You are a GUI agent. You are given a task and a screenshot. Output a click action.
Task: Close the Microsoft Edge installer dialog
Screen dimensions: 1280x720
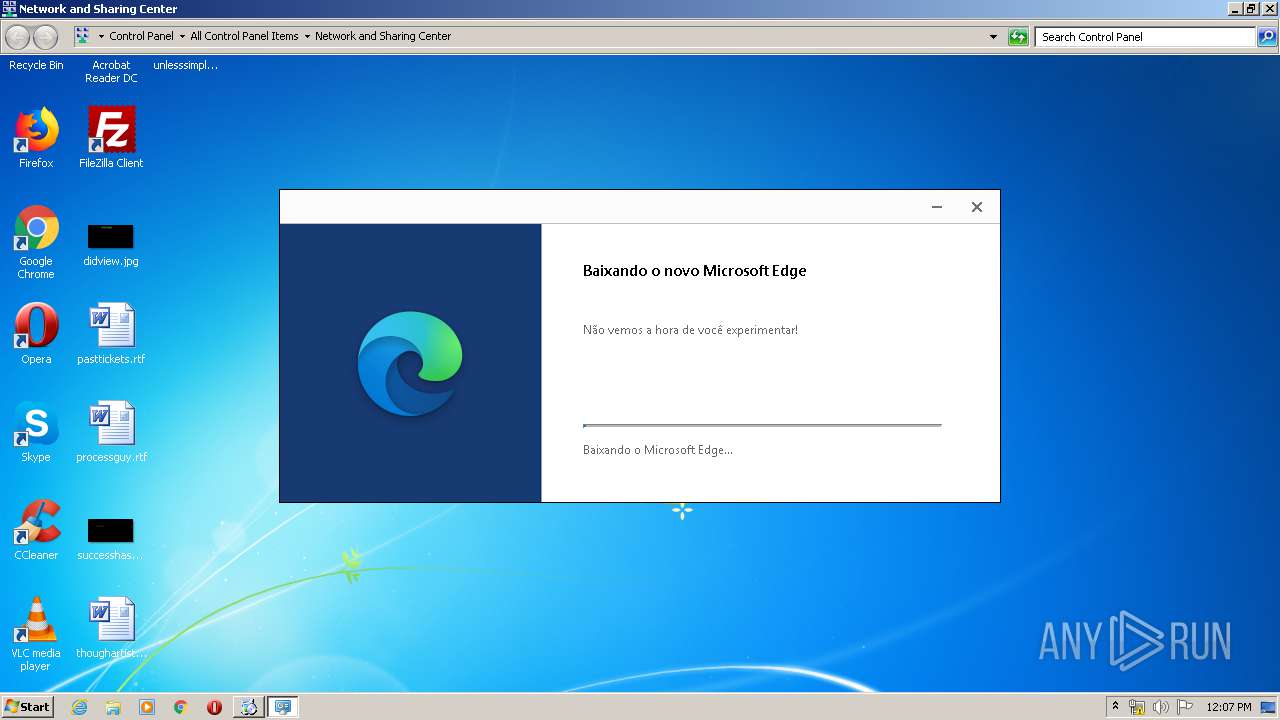[977, 207]
